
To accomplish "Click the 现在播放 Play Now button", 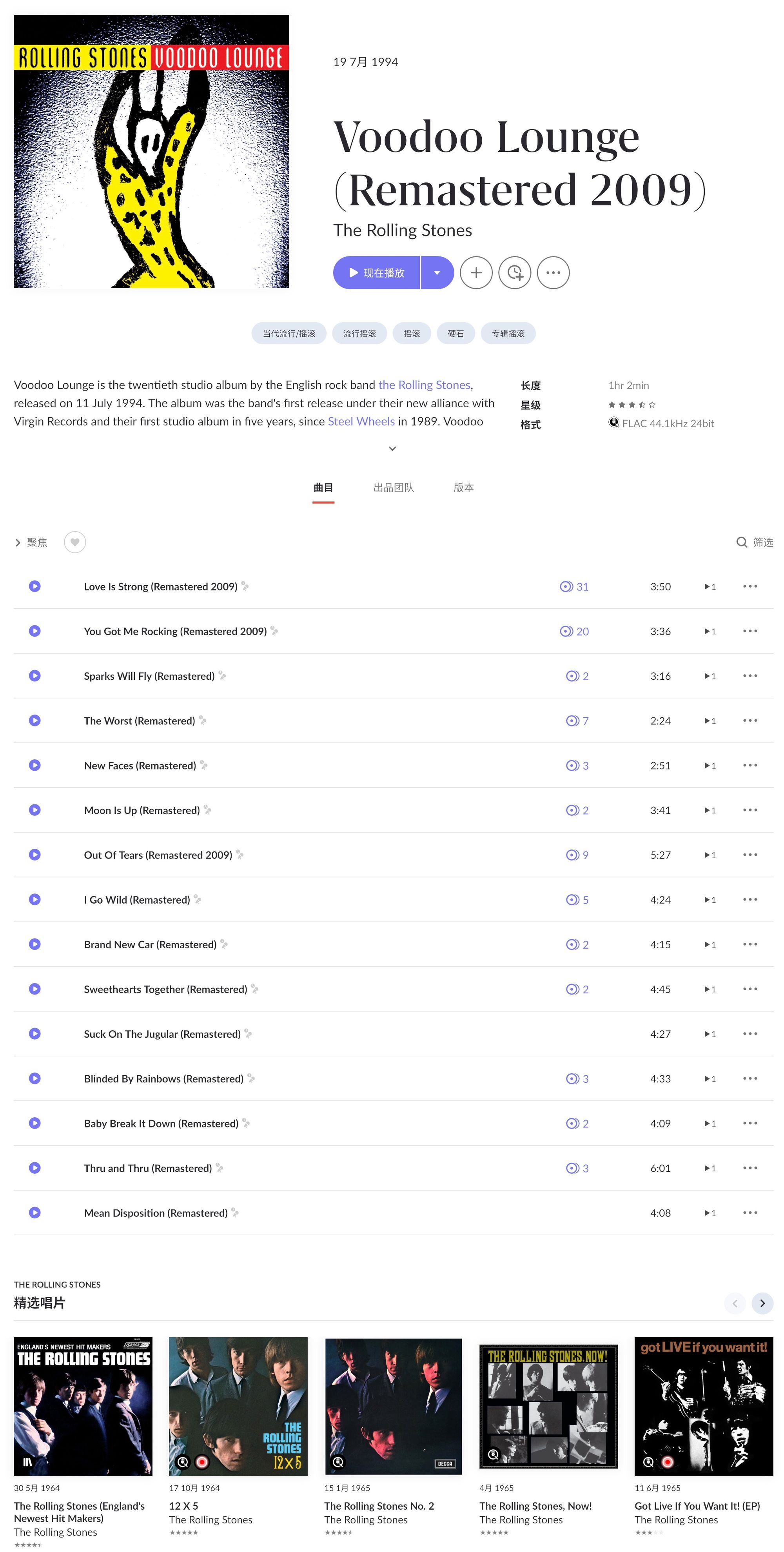I will point(376,272).
